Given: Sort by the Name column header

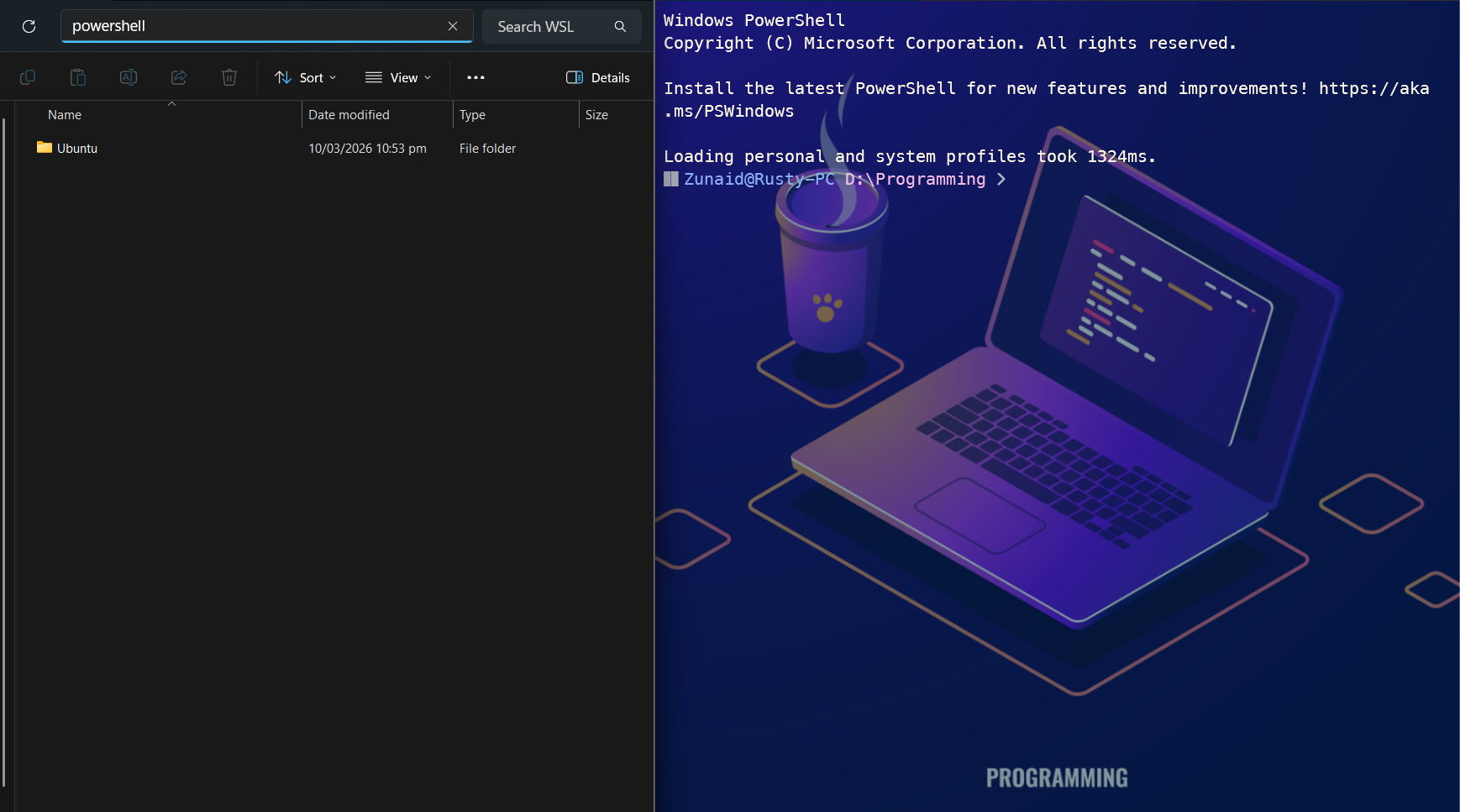Looking at the screenshot, I should click(160, 114).
